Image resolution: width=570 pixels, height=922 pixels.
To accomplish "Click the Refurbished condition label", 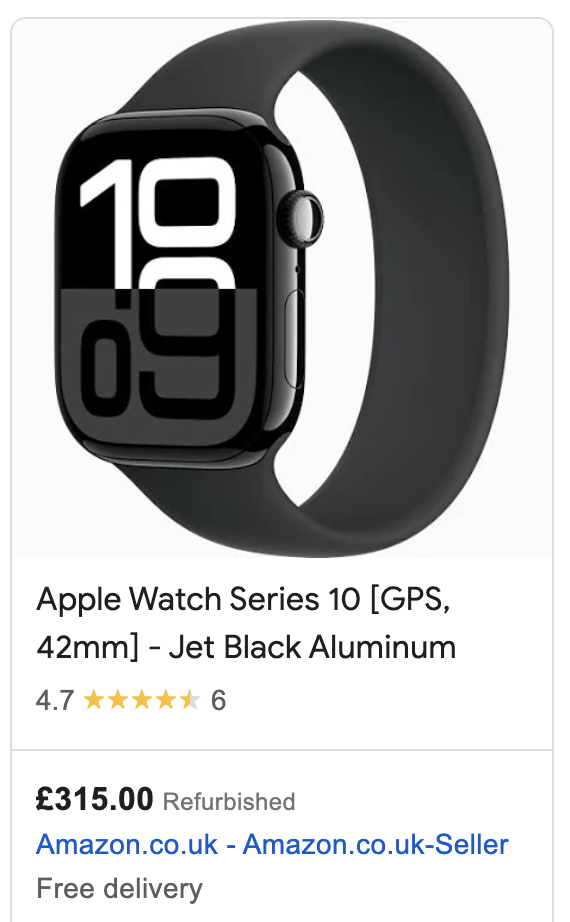I will [229, 801].
